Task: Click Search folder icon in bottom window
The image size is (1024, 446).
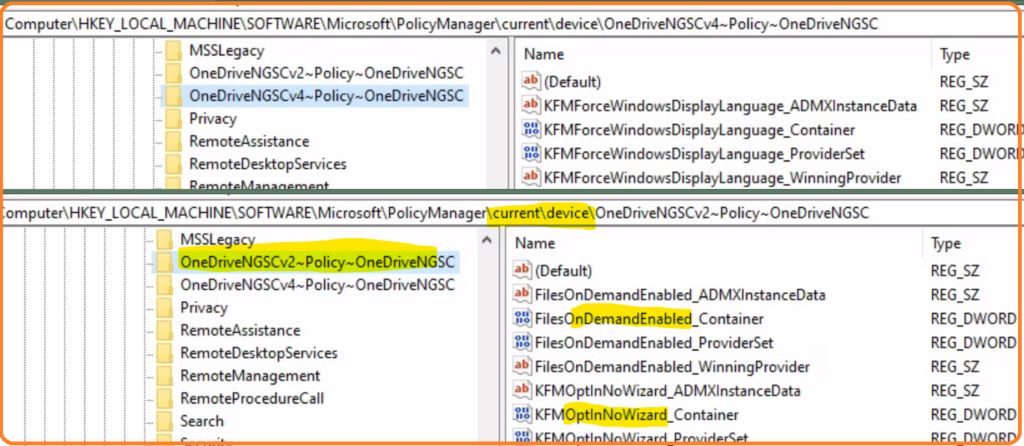Action: [164, 421]
